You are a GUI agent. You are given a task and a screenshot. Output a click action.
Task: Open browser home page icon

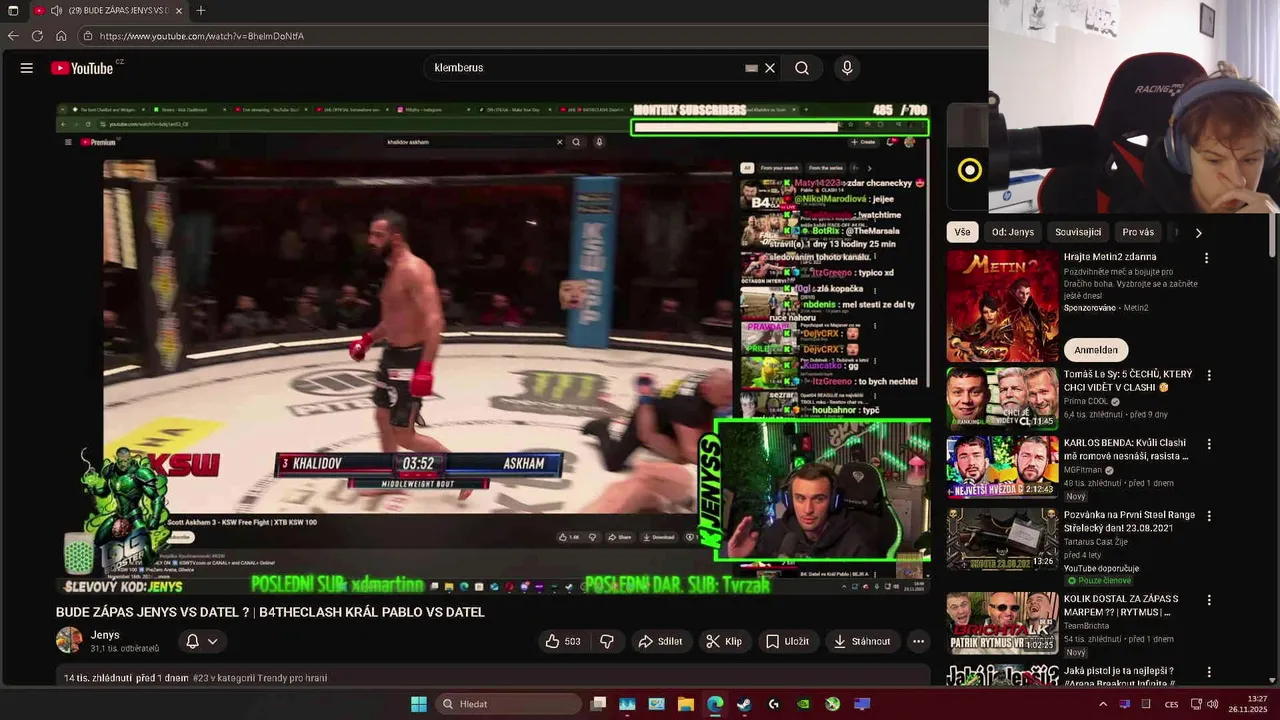(61, 36)
